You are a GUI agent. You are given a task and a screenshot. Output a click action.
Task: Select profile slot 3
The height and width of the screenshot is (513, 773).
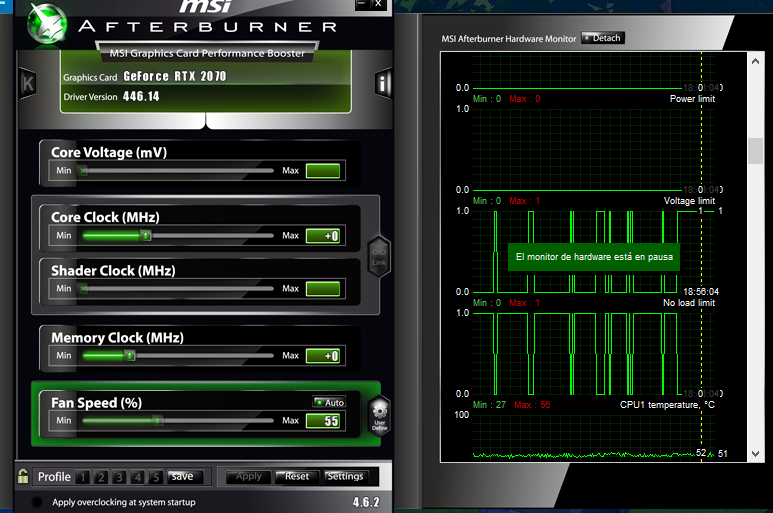119,477
